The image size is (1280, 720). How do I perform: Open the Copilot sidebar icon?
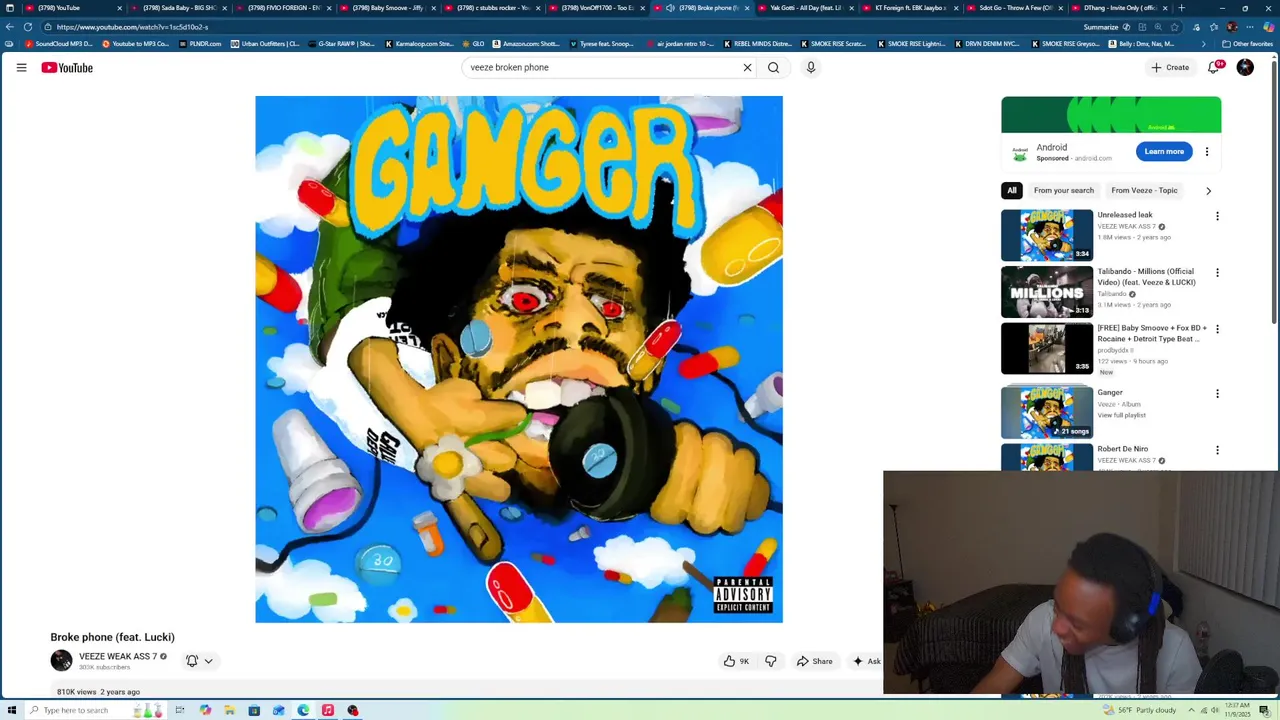pos(1268,27)
